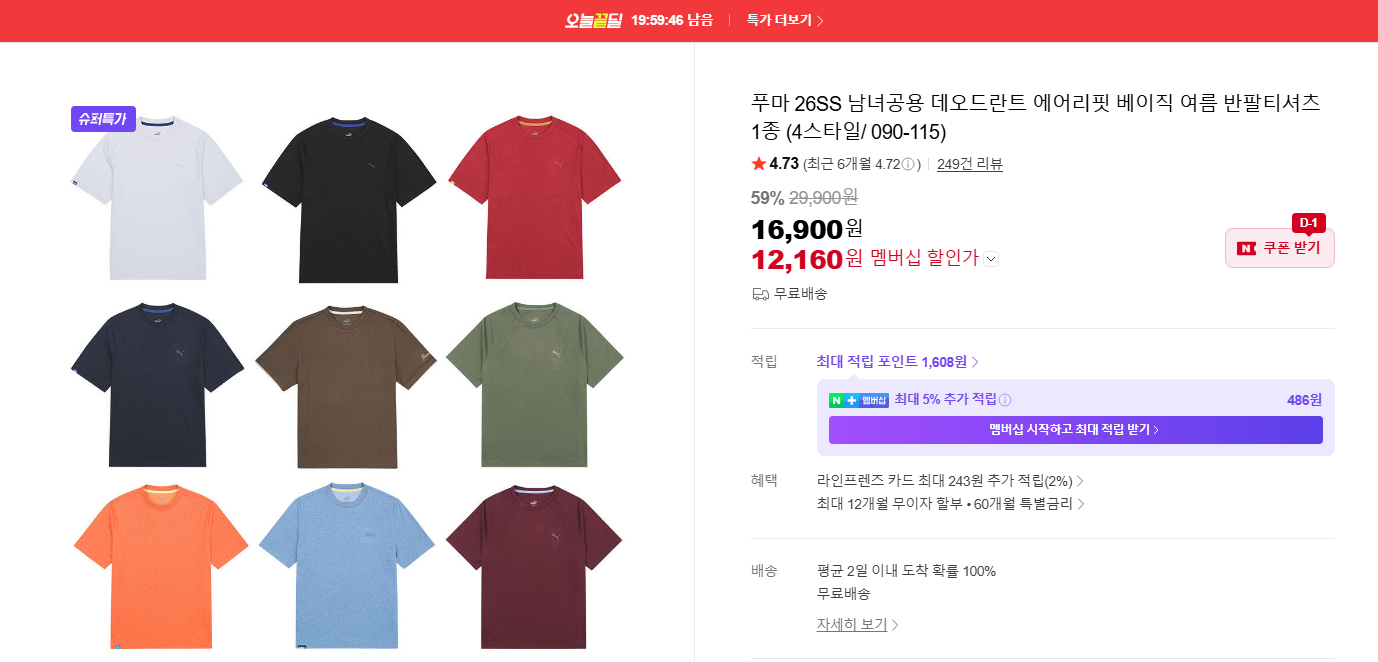Expand 최대 적립 포인트 1,608원 details
This screenshot has height=662, width=1378.
(x=897, y=362)
